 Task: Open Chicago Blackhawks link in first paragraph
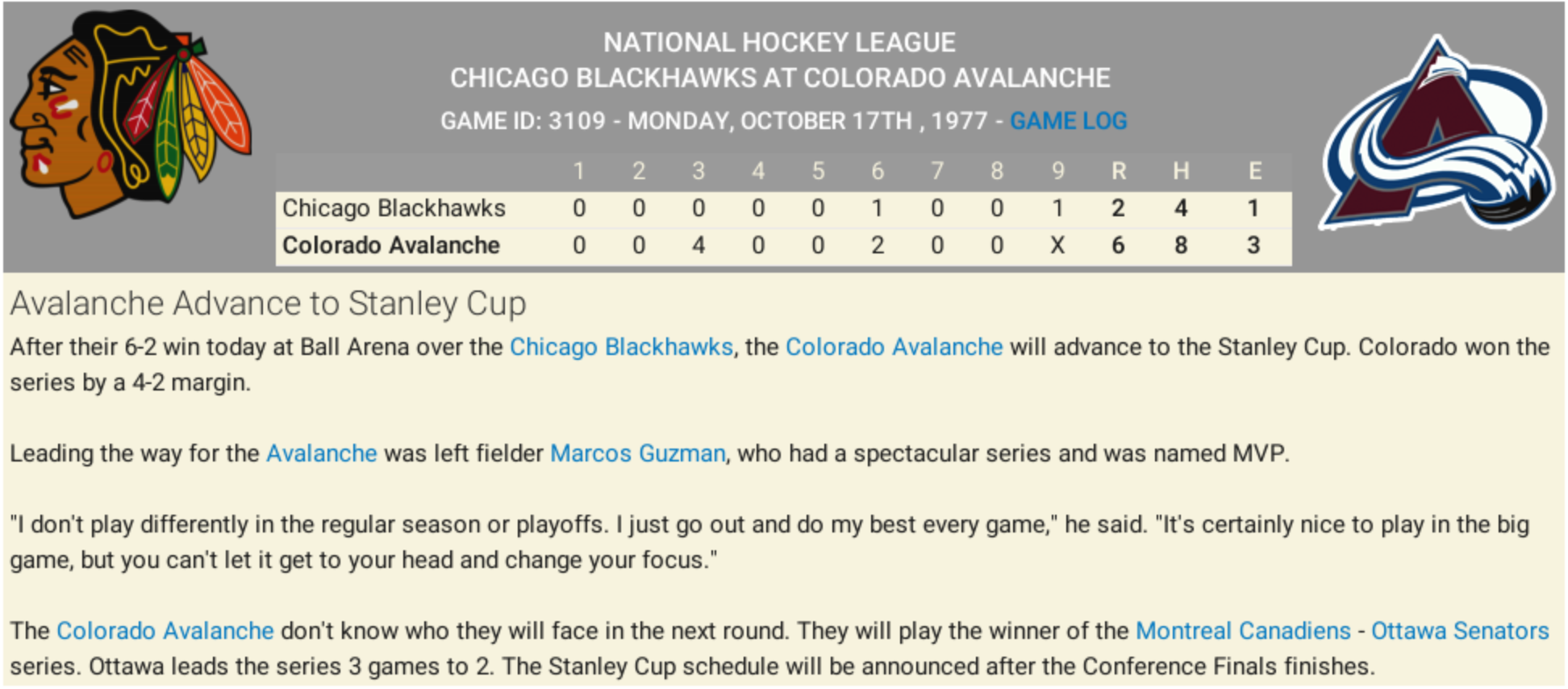621,347
